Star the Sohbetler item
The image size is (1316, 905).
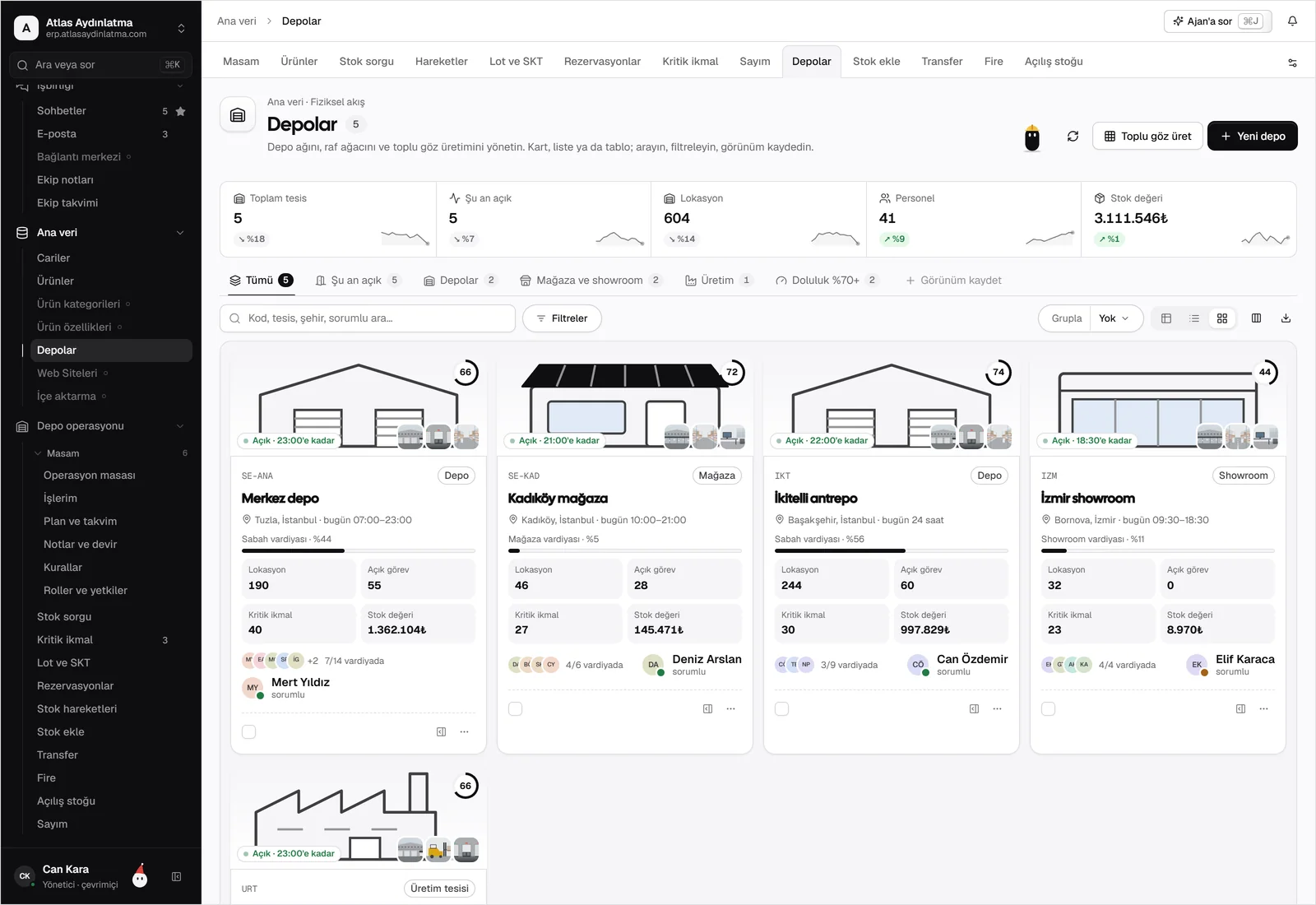181,111
